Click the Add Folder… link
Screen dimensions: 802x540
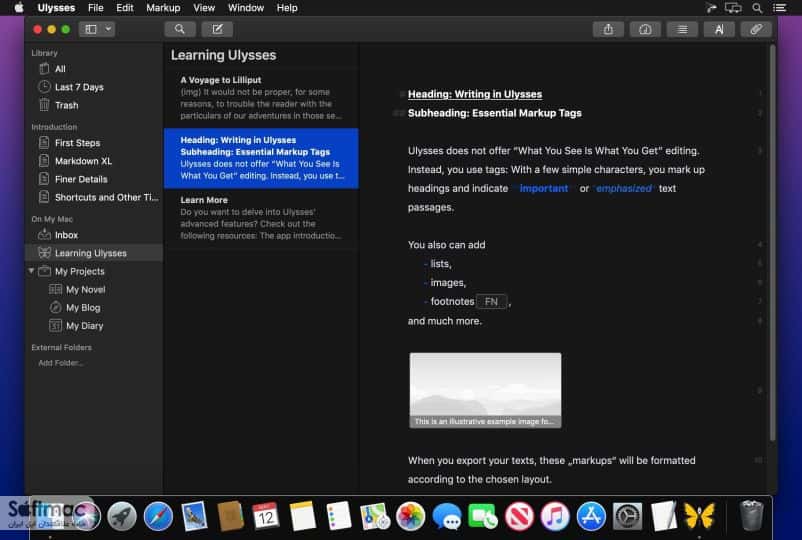(61, 363)
